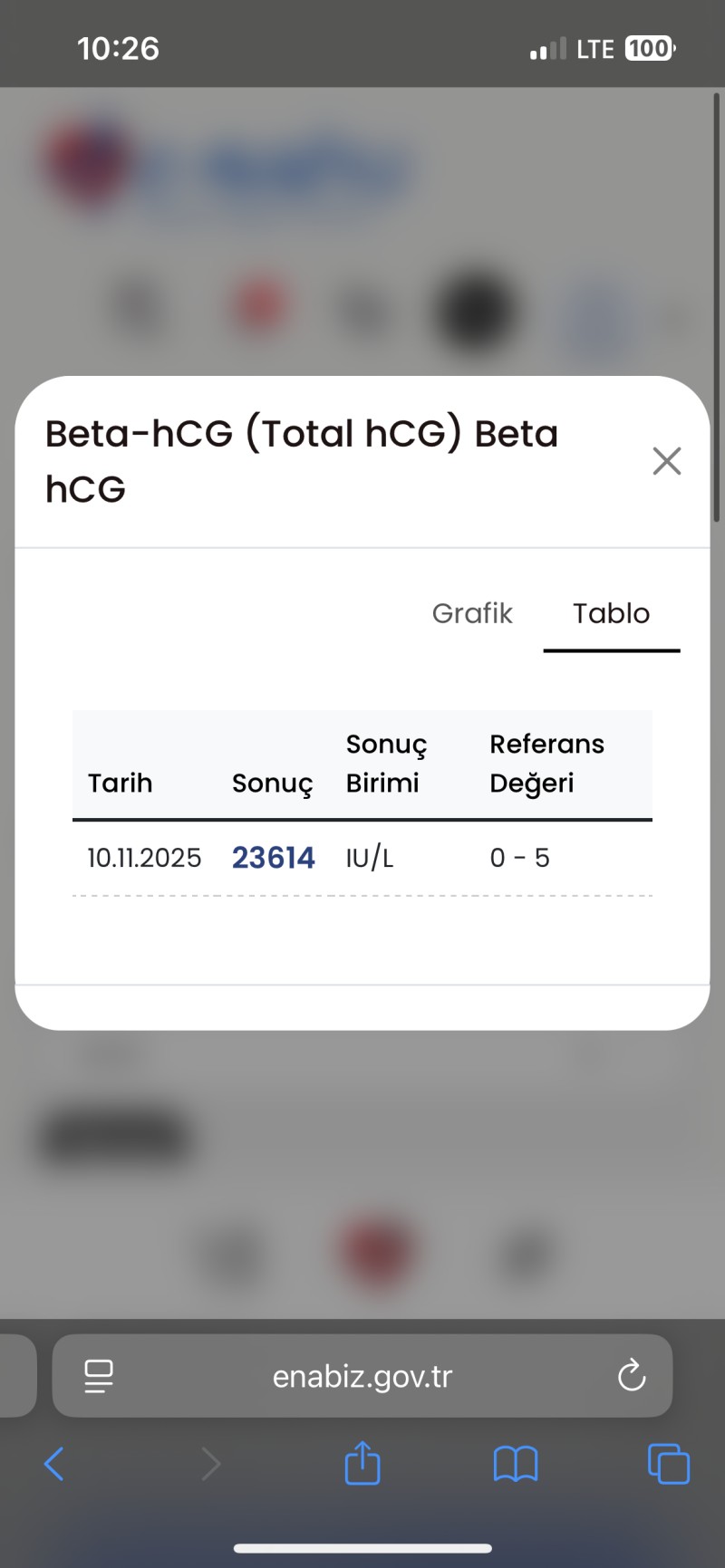Open the page settings menu icon
Viewport: 725px width, 1568px height.
[99, 1376]
